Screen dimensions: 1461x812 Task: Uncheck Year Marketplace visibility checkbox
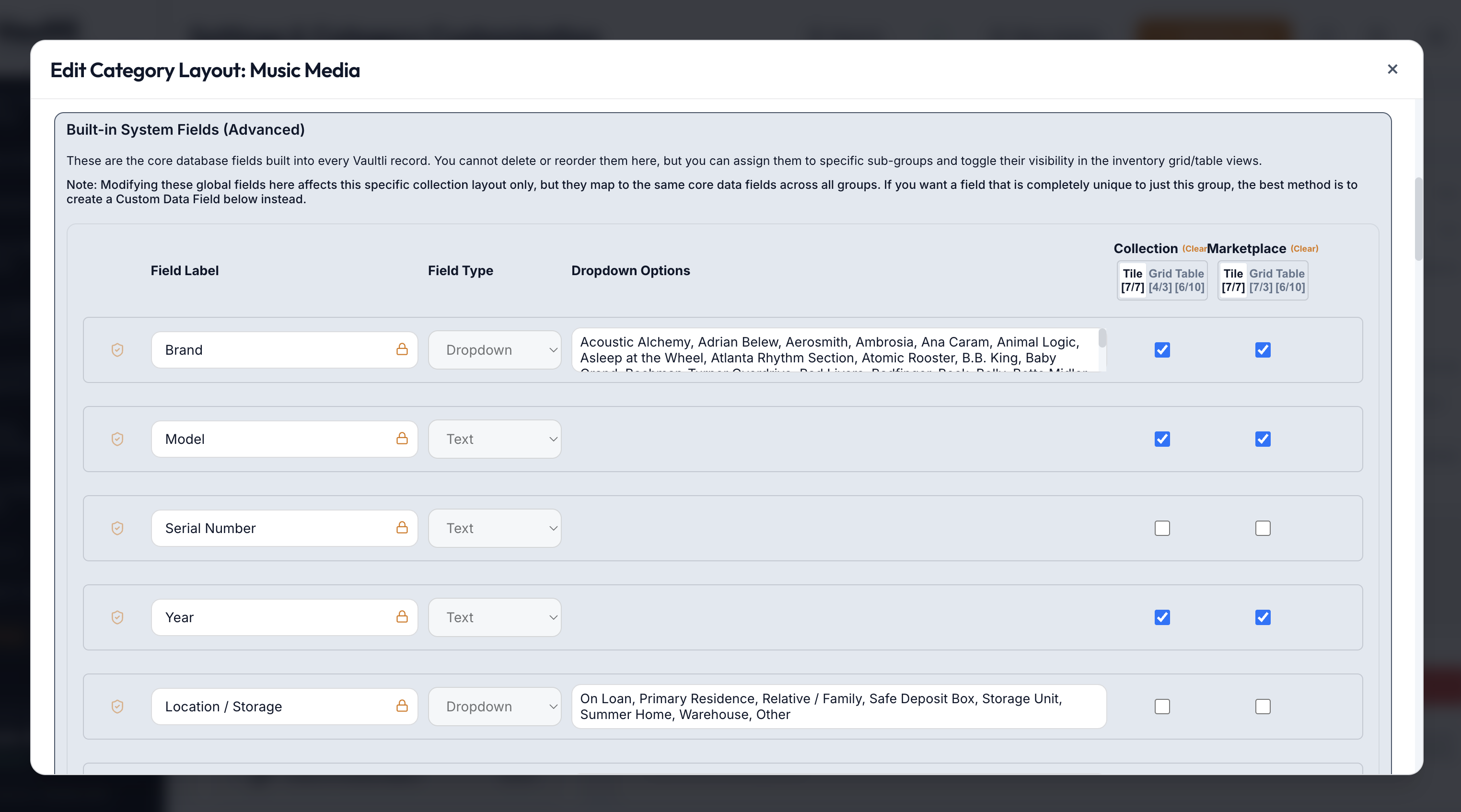1263,617
